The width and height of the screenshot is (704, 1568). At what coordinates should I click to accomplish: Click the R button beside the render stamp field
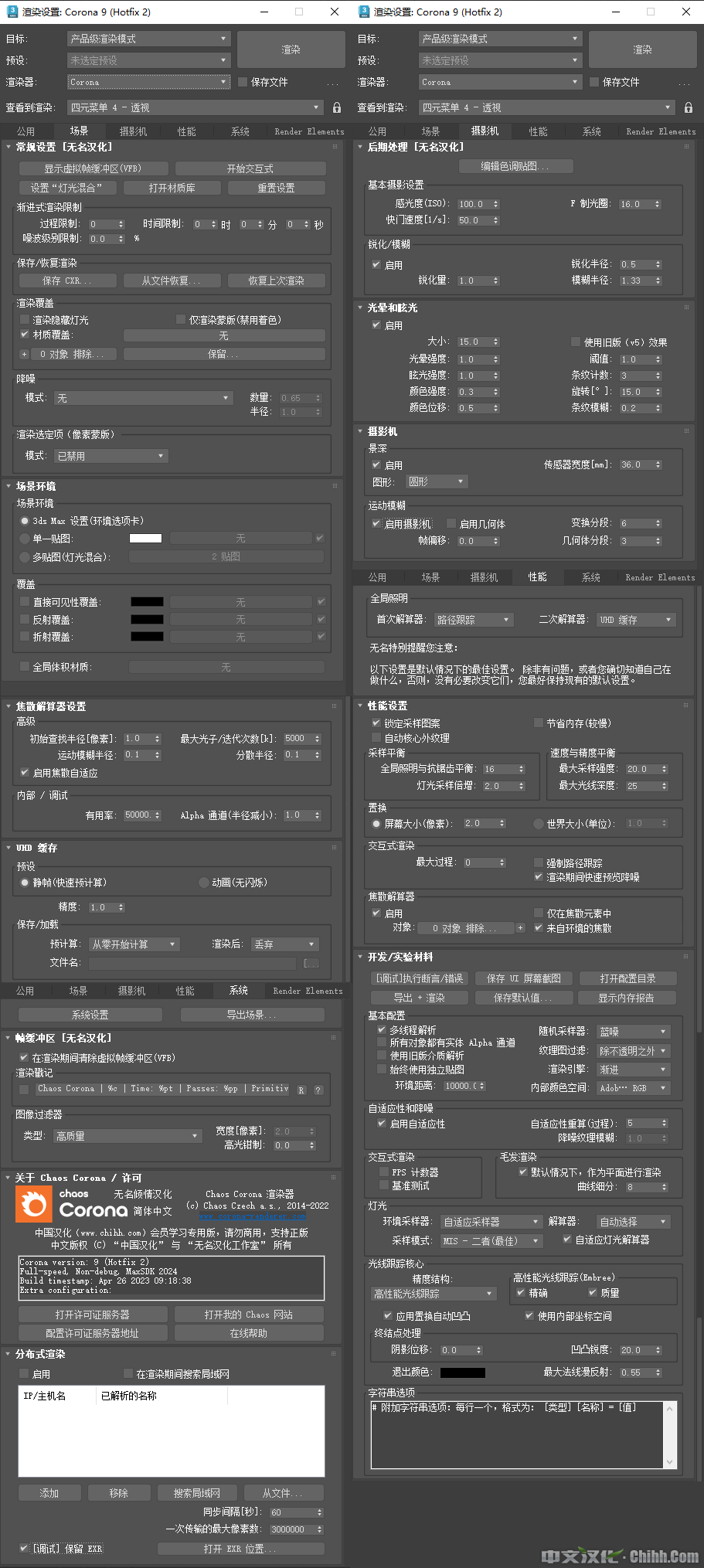(301, 1090)
